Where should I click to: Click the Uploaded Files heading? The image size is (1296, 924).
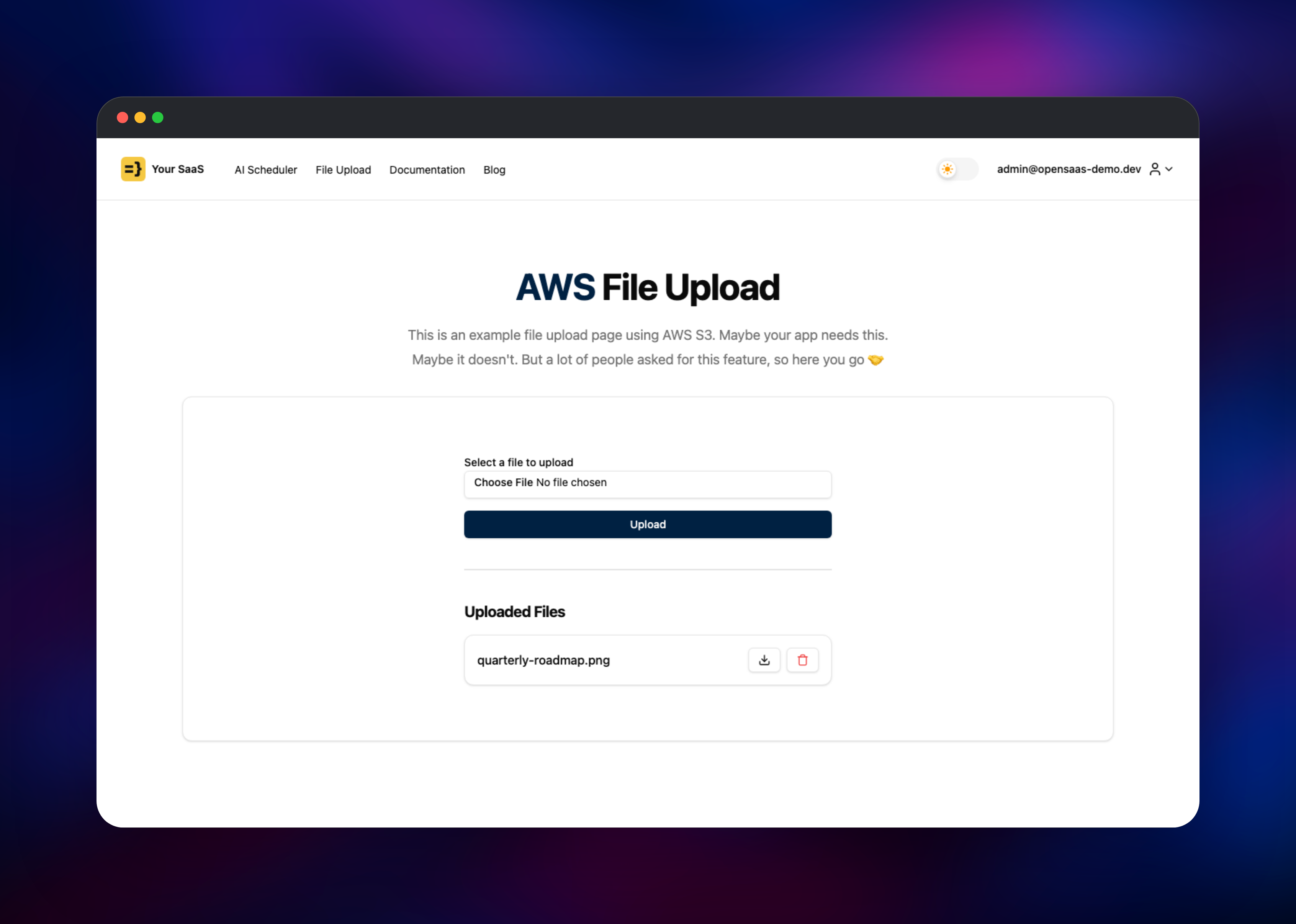514,612
